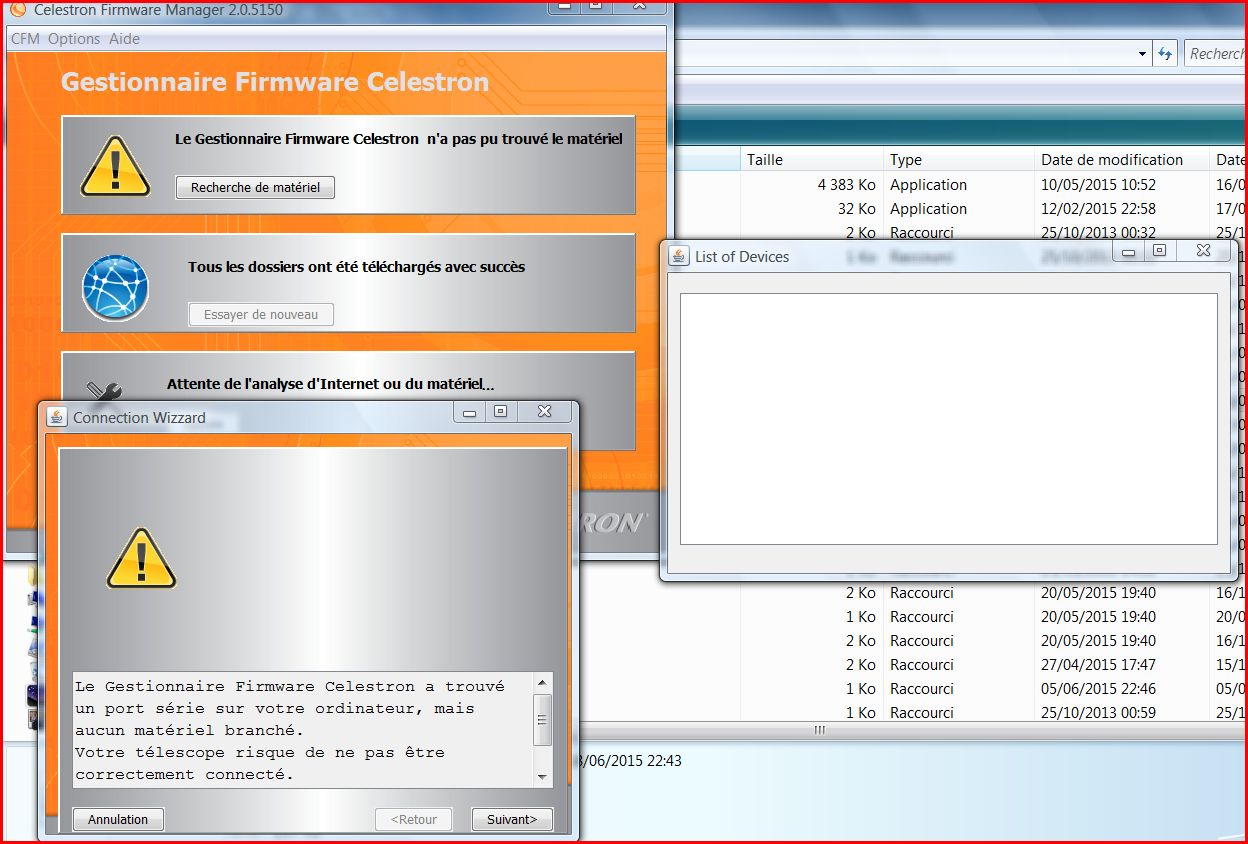Viewport: 1248px width, 844px height.
Task: Click the warning triangle inside Connection Wizzard
Action: coord(141,558)
